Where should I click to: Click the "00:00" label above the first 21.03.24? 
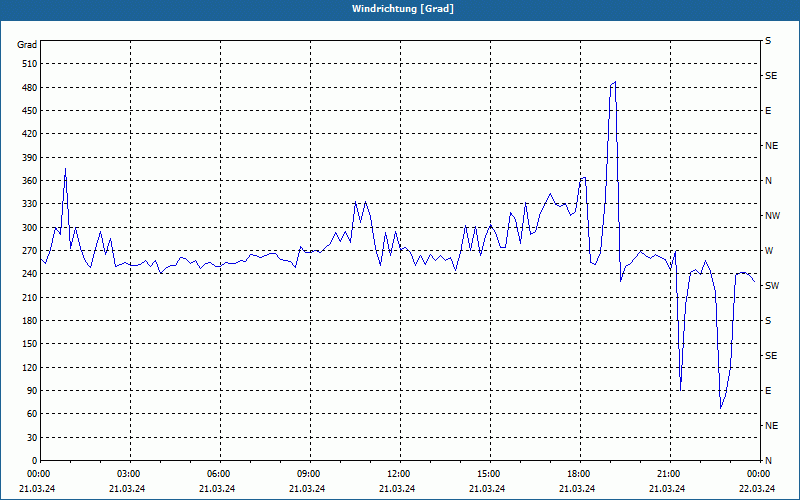pos(38,474)
